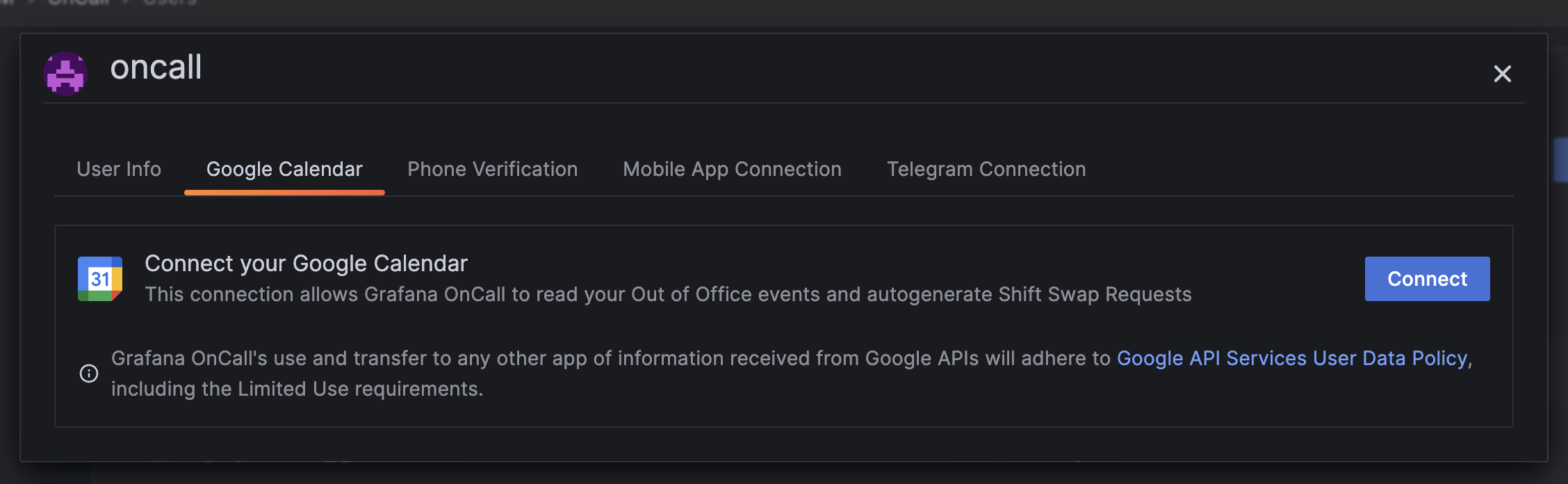
Task: Select the printer glyph inside the avatar circle
Action: 65,74
